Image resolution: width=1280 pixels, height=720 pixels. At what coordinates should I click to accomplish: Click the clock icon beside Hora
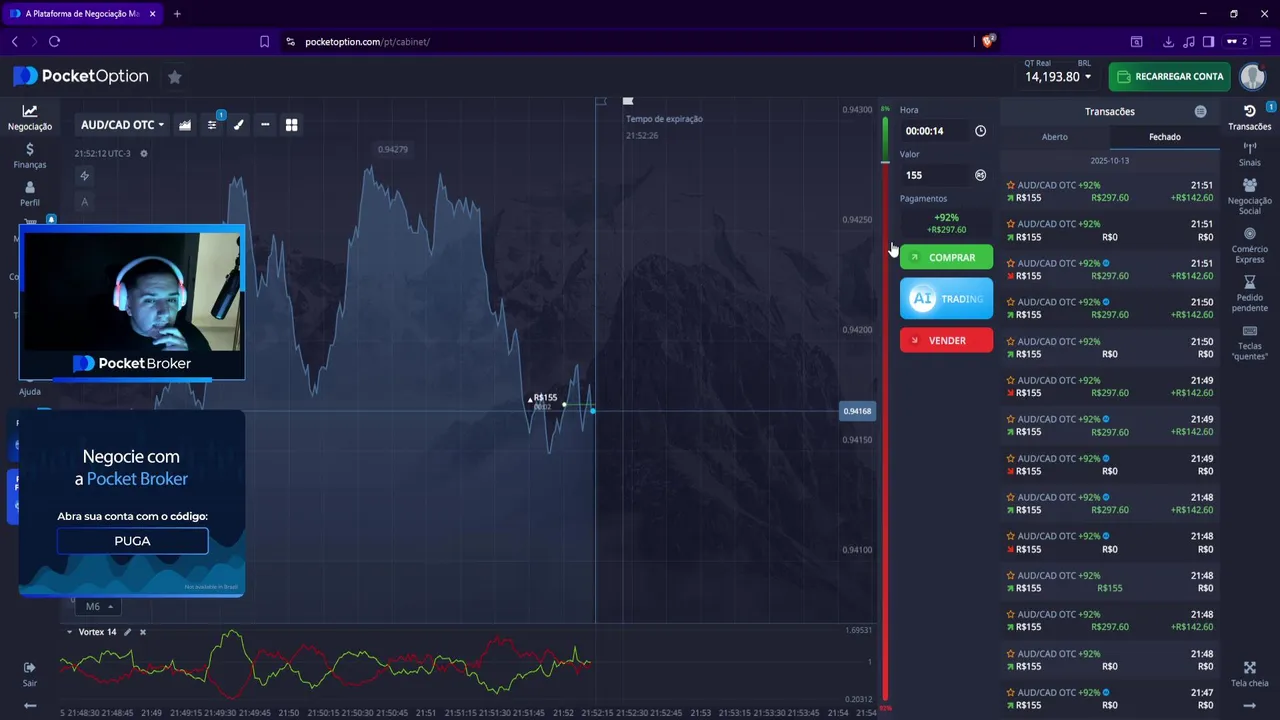tap(980, 131)
